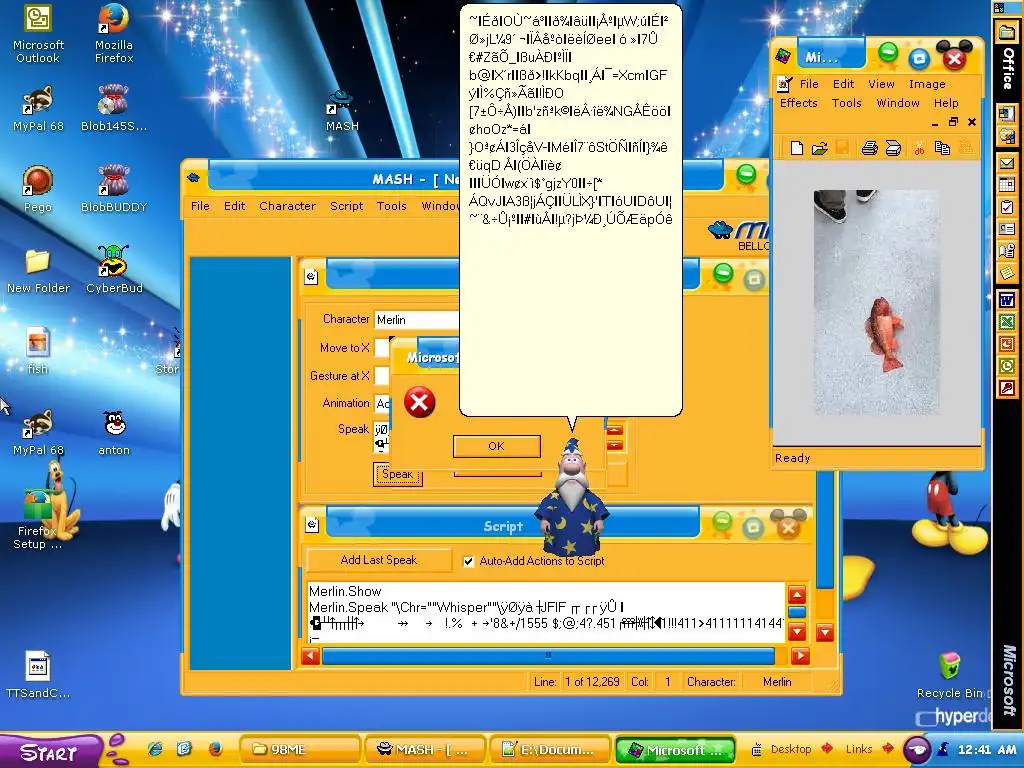1024x768 pixels.
Task: Click the Merlin wizard character
Action: coord(572,497)
